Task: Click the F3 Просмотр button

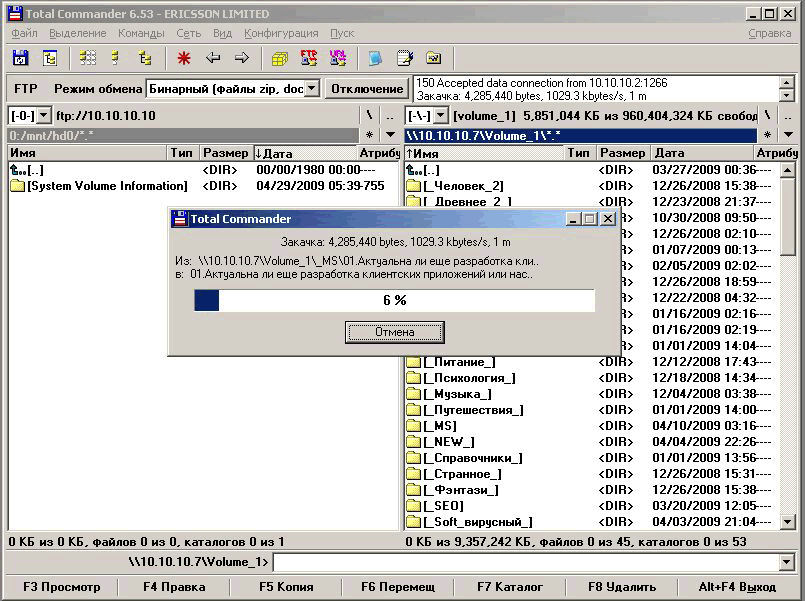Action: pyautogui.click(x=62, y=587)
